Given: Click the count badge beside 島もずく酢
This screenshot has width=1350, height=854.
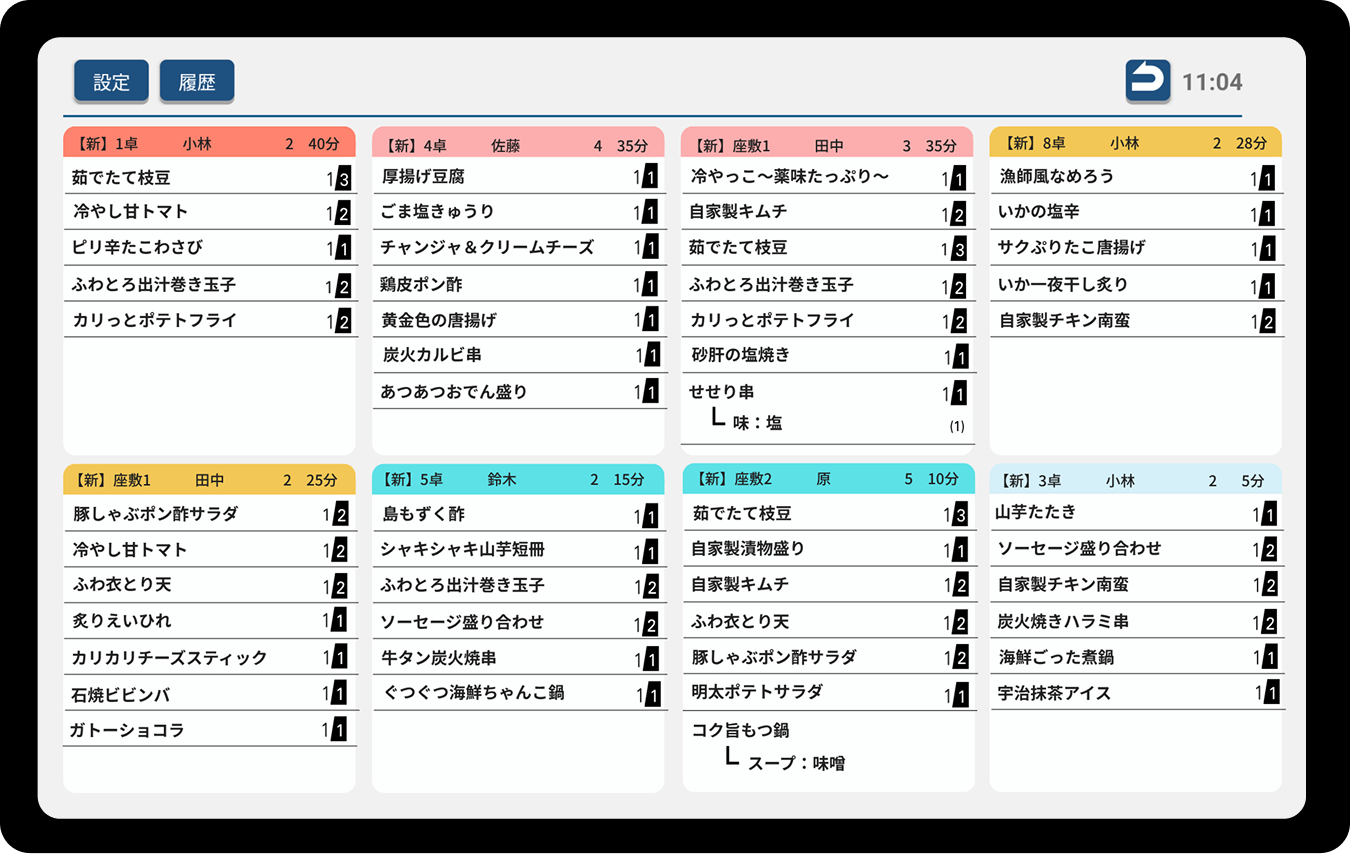Looking at the screenshot, I should [x=651, y=516].
